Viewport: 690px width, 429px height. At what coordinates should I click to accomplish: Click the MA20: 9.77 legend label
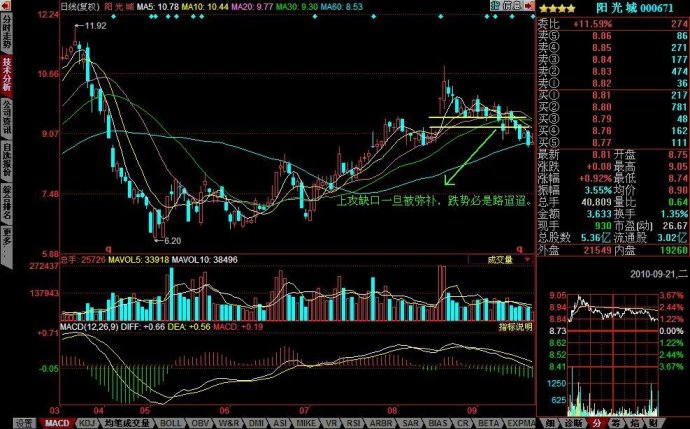coord(252,7)
